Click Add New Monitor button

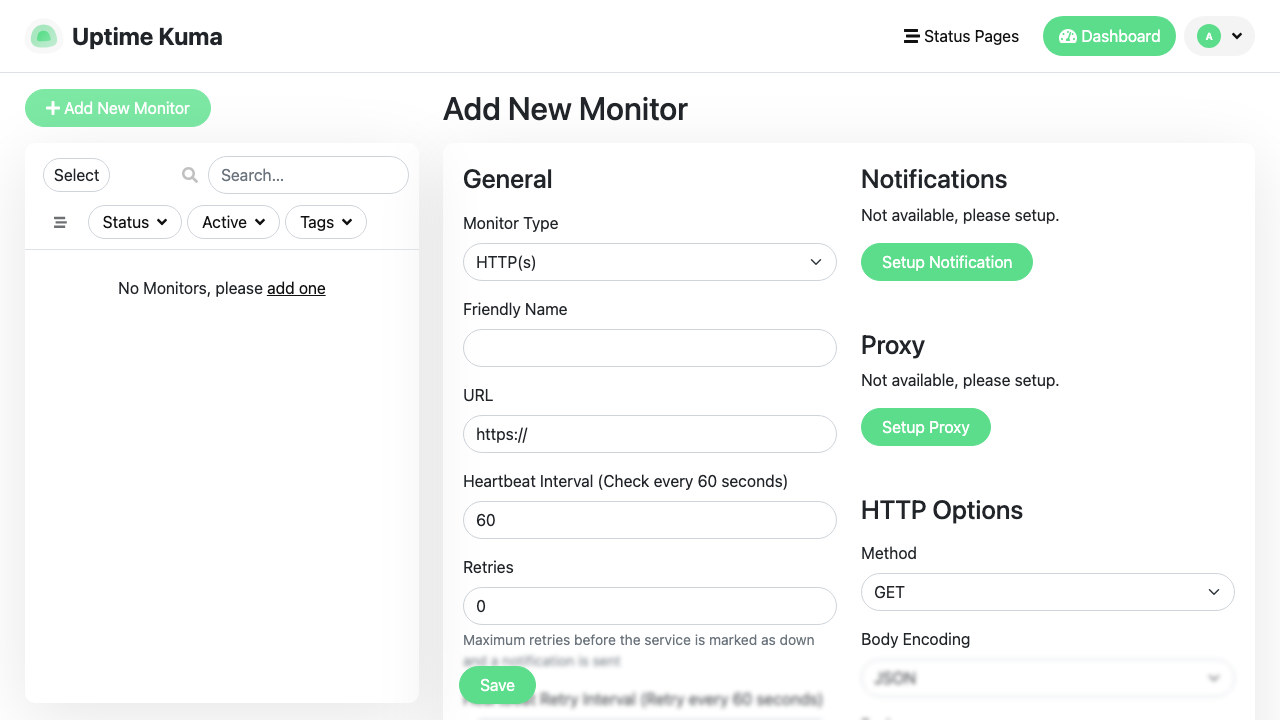click(118, 108)
